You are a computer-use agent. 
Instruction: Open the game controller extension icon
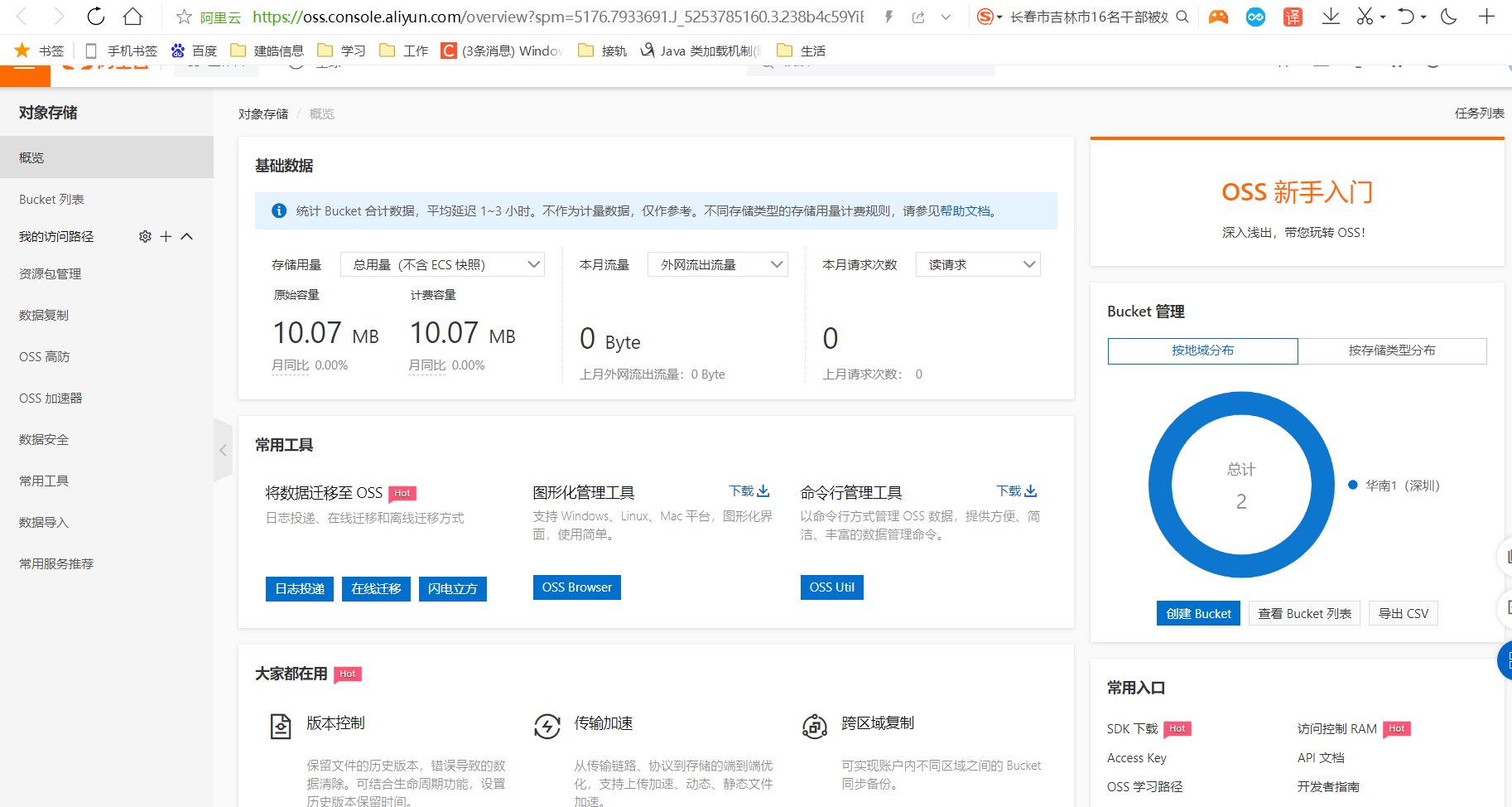coord(1218,17)
